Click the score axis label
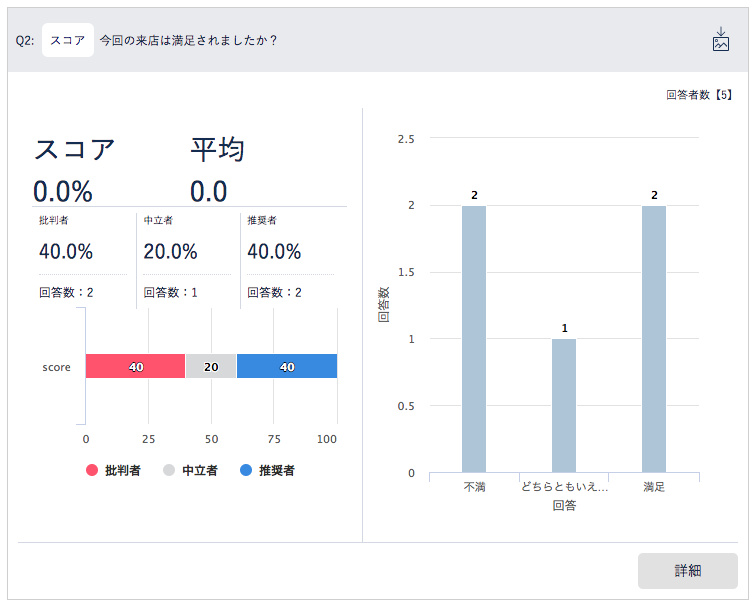756x607 pixels. [x=56, y=367]
